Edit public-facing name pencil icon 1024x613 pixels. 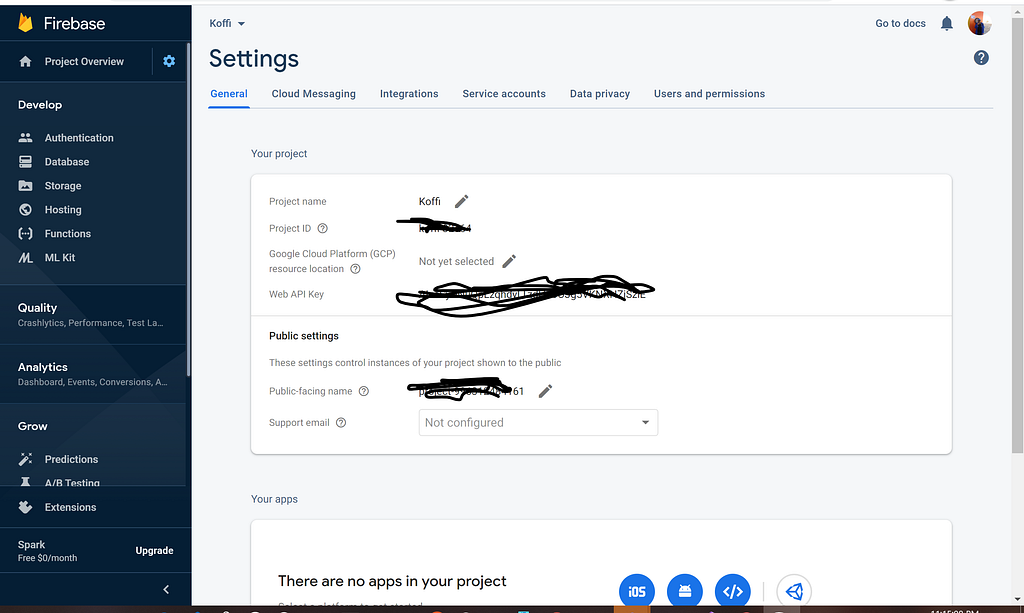[x=545, y=391]
